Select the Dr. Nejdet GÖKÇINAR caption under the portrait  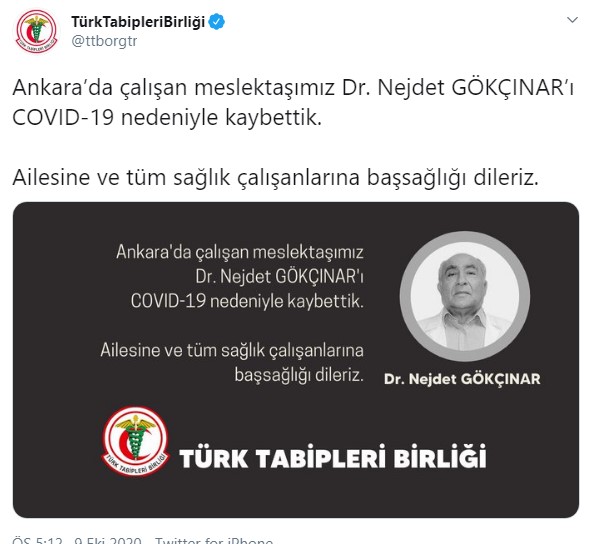click(462, 379)
